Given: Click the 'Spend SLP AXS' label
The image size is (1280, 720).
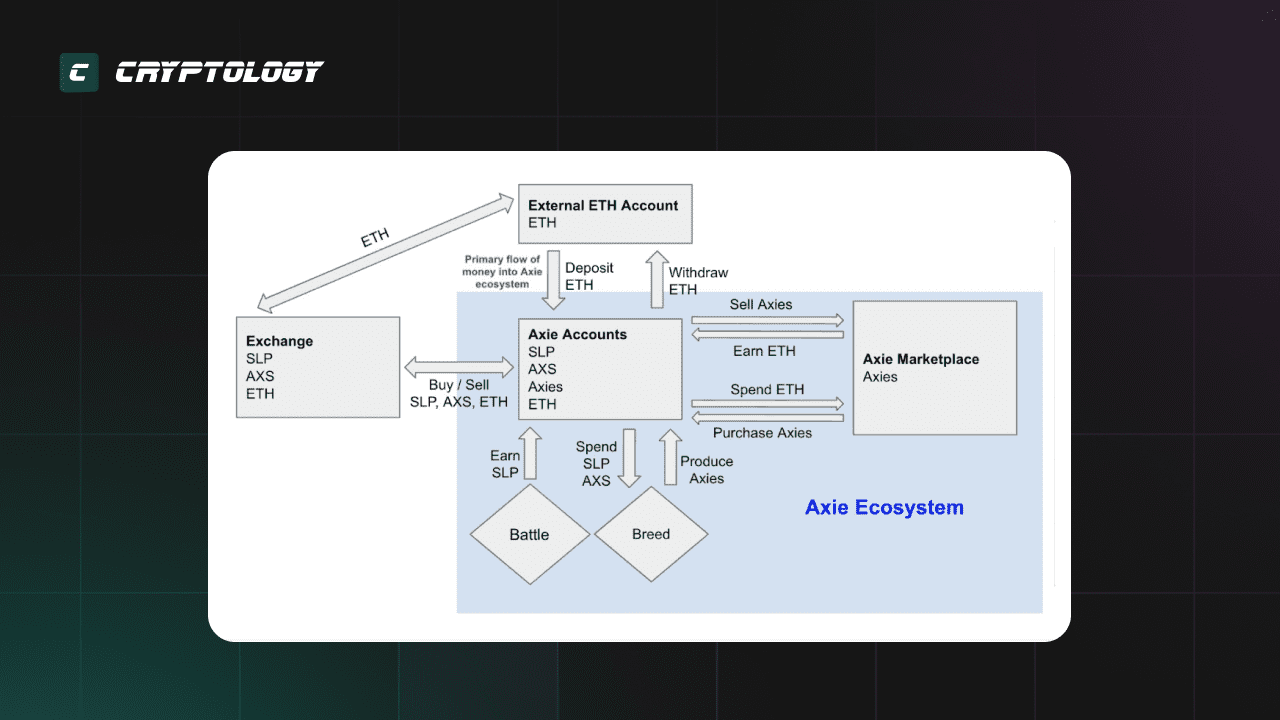Looking at the screenshot, I should 596,464.
